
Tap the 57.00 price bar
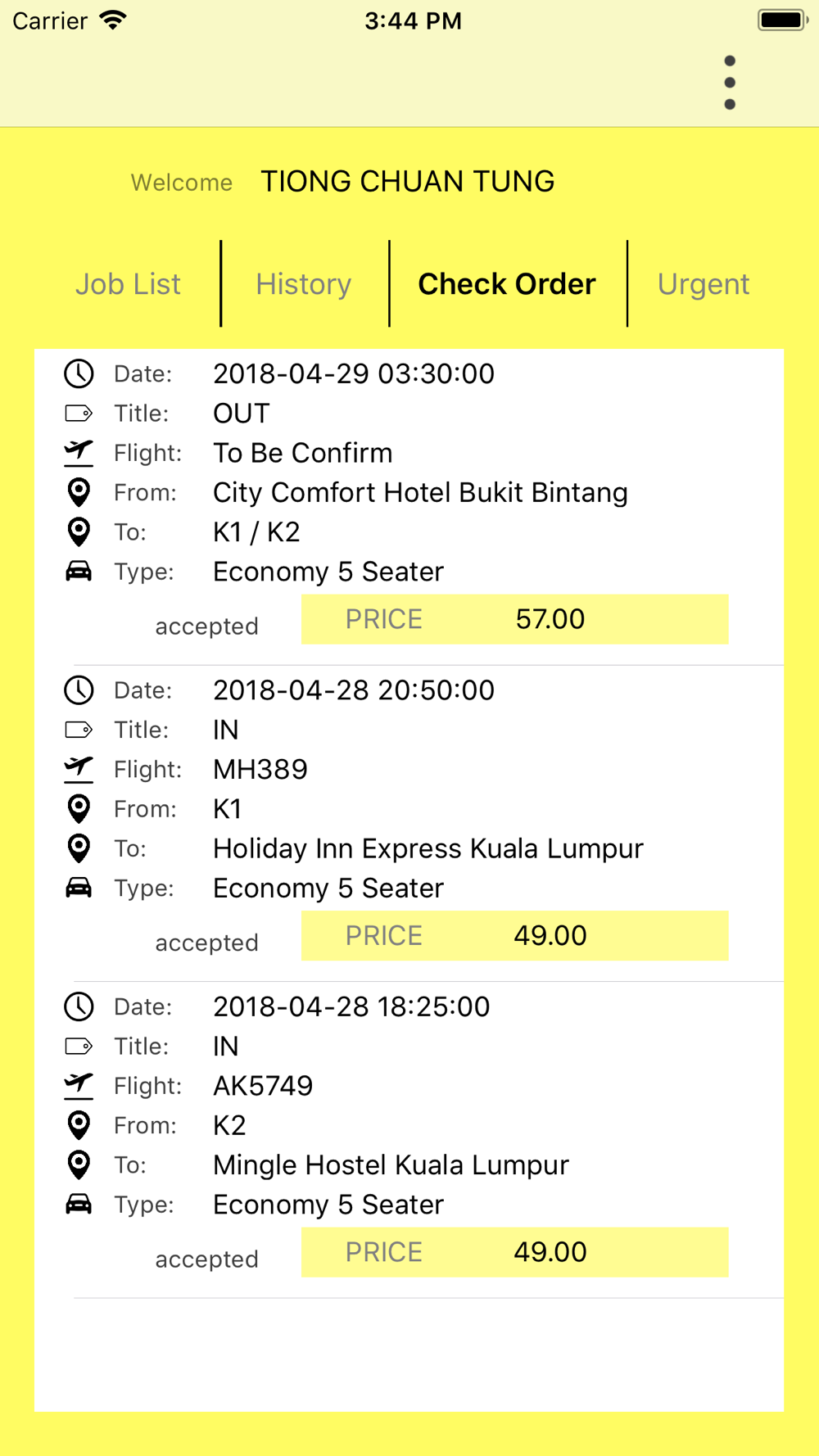514,619
